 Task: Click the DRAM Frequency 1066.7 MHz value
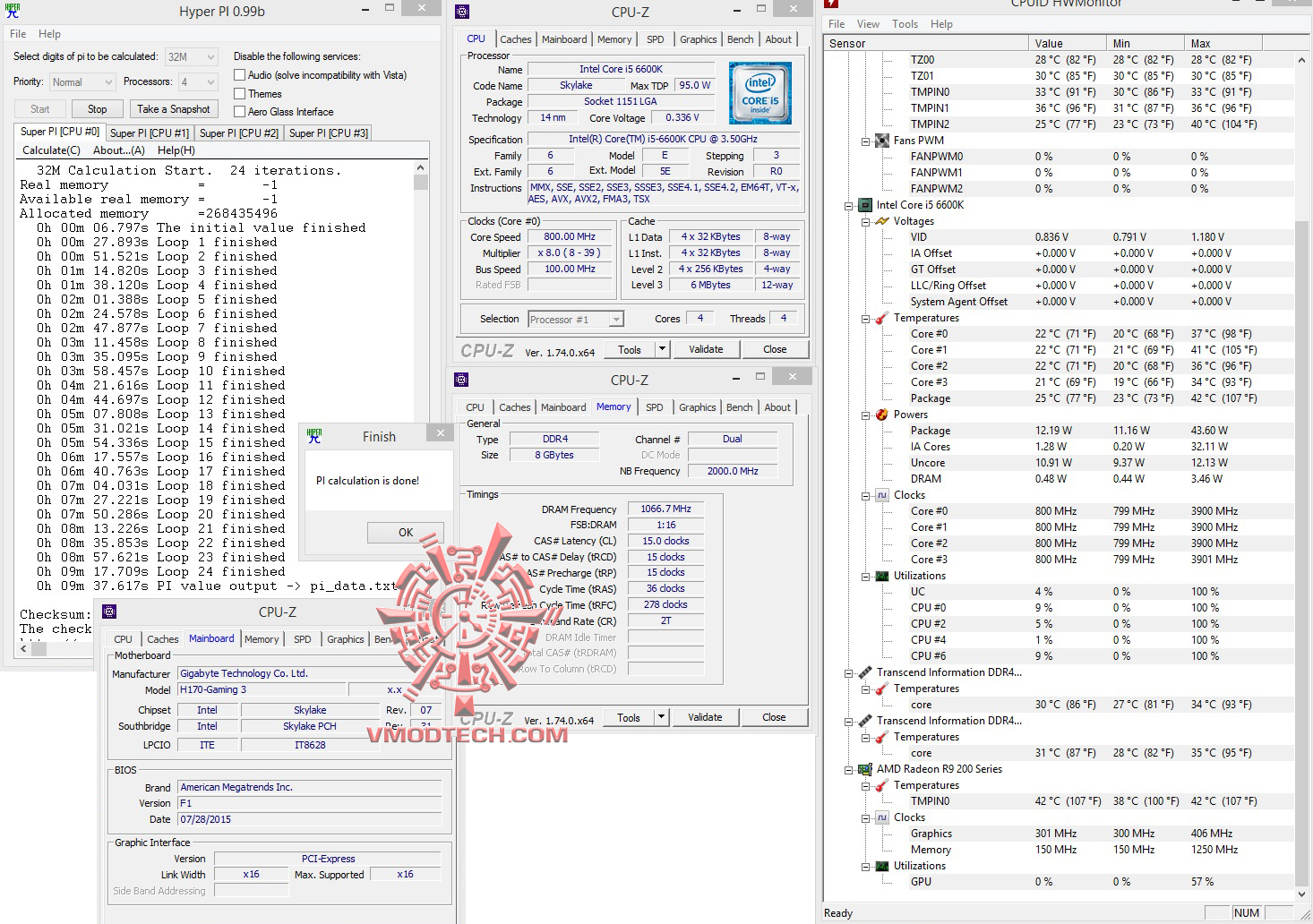click(665, 509)
